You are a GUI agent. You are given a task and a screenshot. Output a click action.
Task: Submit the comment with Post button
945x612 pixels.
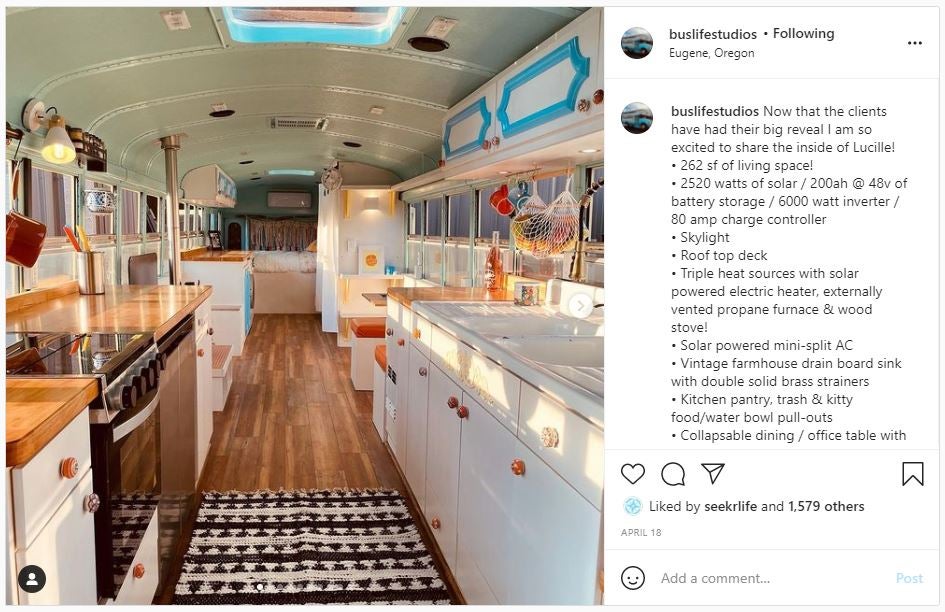(x=909, y=578)
